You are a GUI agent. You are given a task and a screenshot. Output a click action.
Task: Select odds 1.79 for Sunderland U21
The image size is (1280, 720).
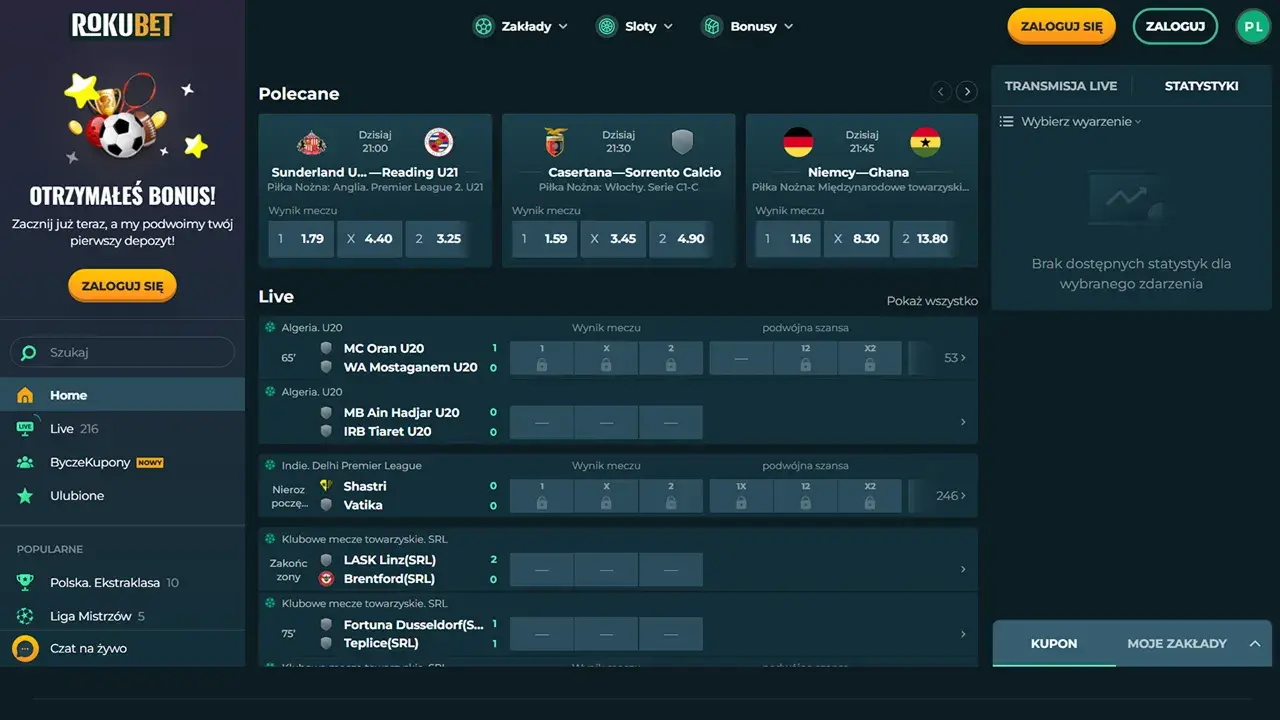301,239
